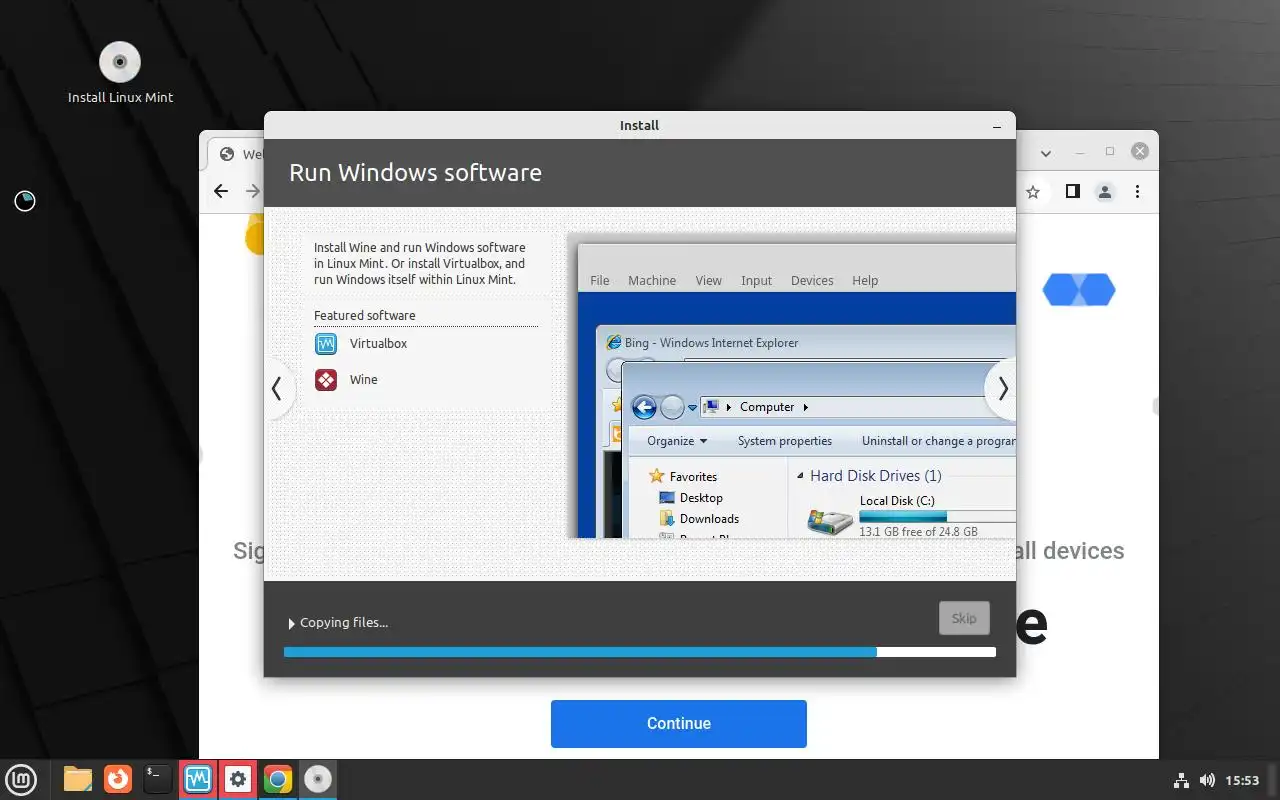Click the Run Windows software heading
This screenshot has width=1280, height=800.
415,172
